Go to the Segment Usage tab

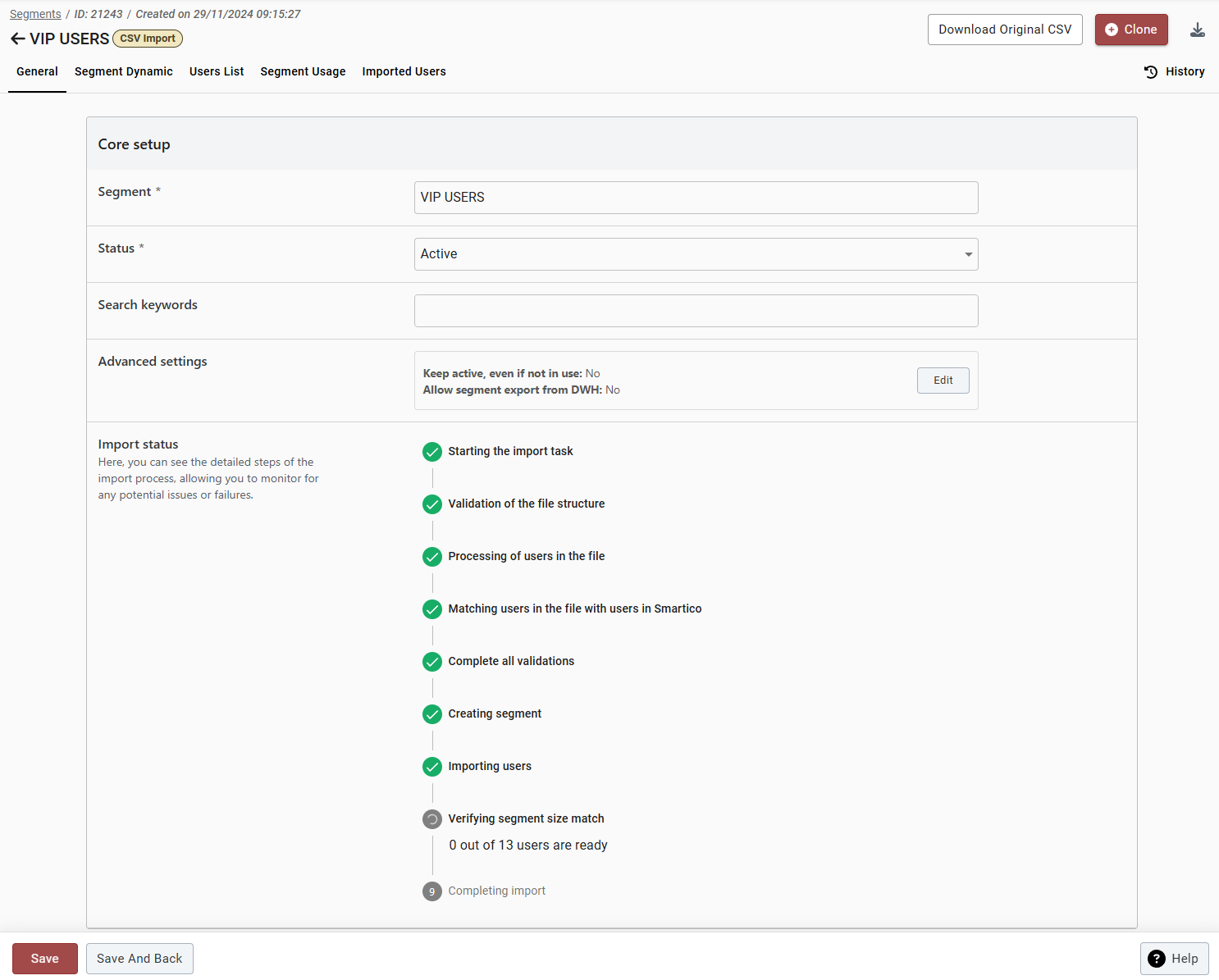[303, 72]
